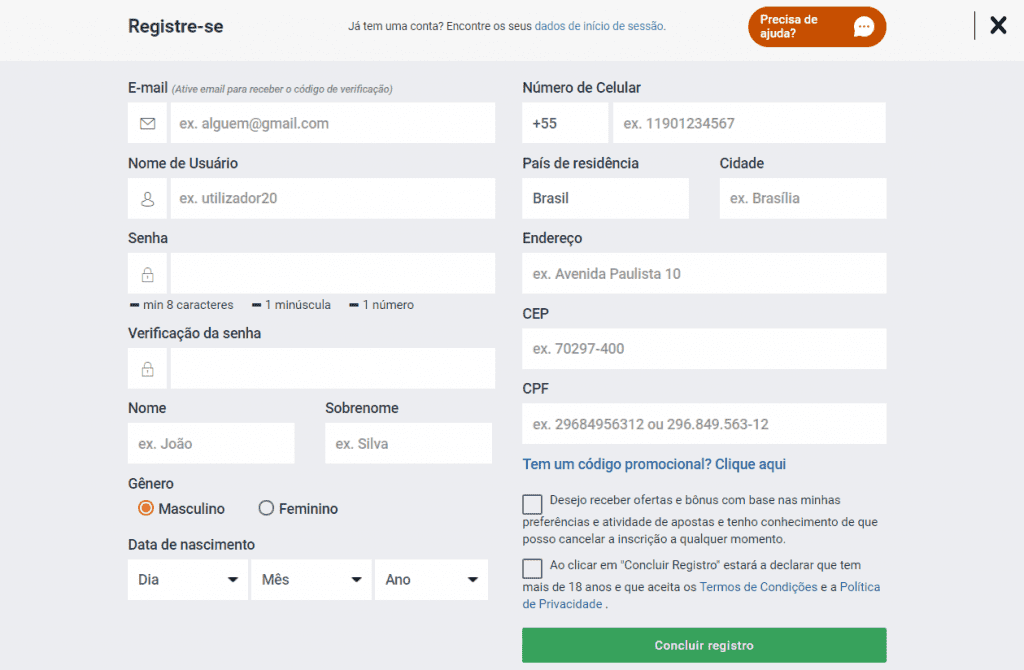This screenshot has width=1024, height=670.
Task: Open the Ano year dropdown
Action: pos(431,579)
